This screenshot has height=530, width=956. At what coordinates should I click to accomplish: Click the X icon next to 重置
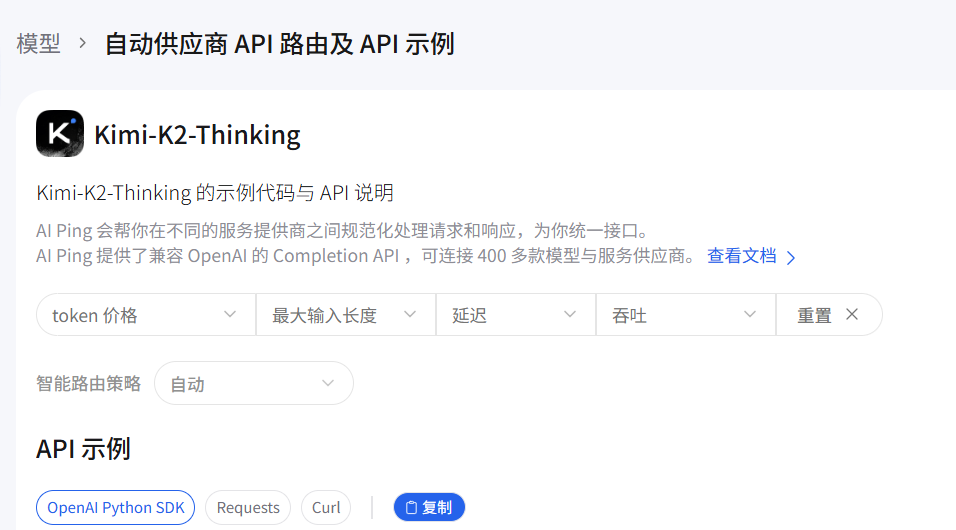pyautogui.click(x=852, y=314)
